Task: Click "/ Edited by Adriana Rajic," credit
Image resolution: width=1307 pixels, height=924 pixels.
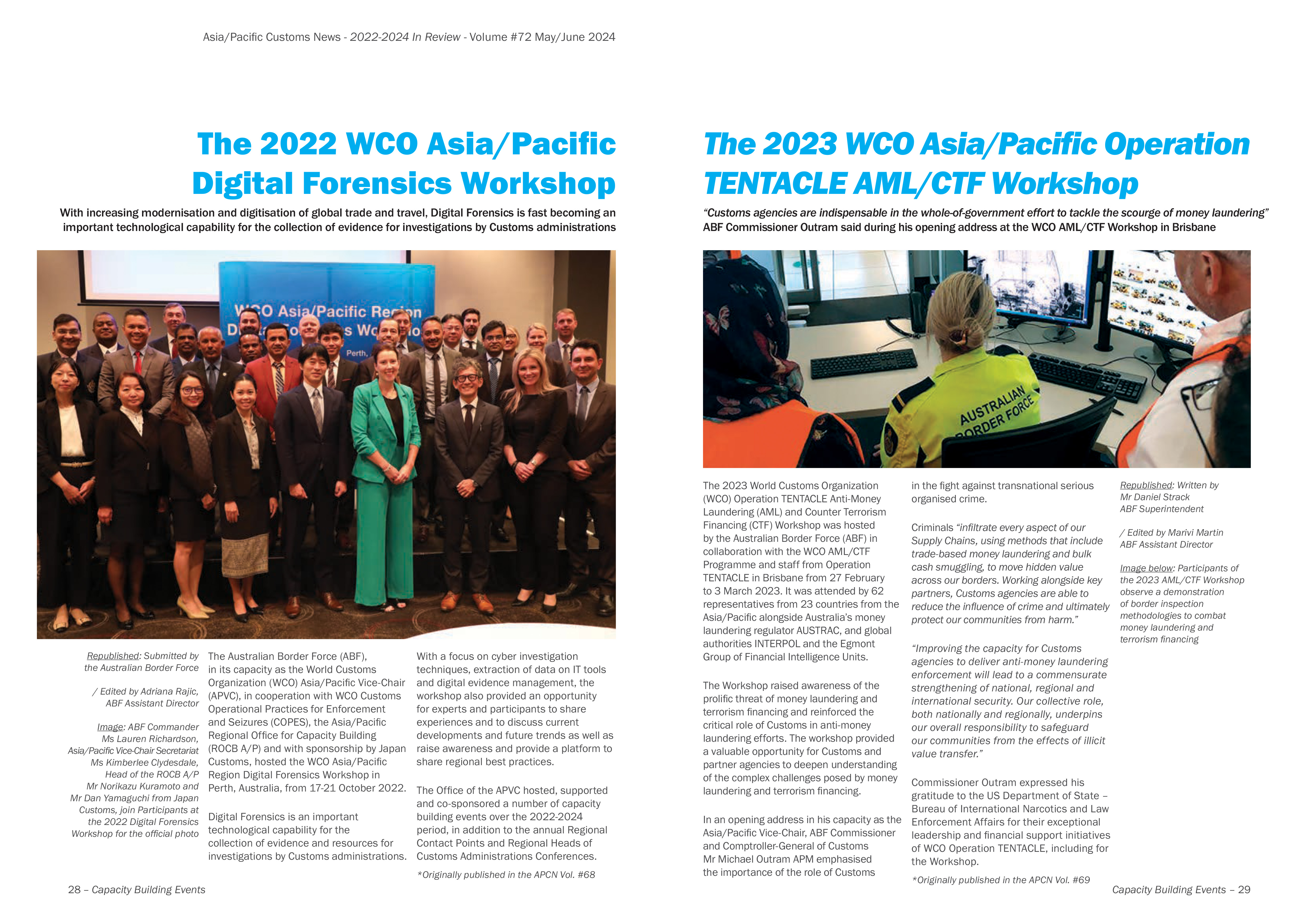Action: [x=145, y=691]
